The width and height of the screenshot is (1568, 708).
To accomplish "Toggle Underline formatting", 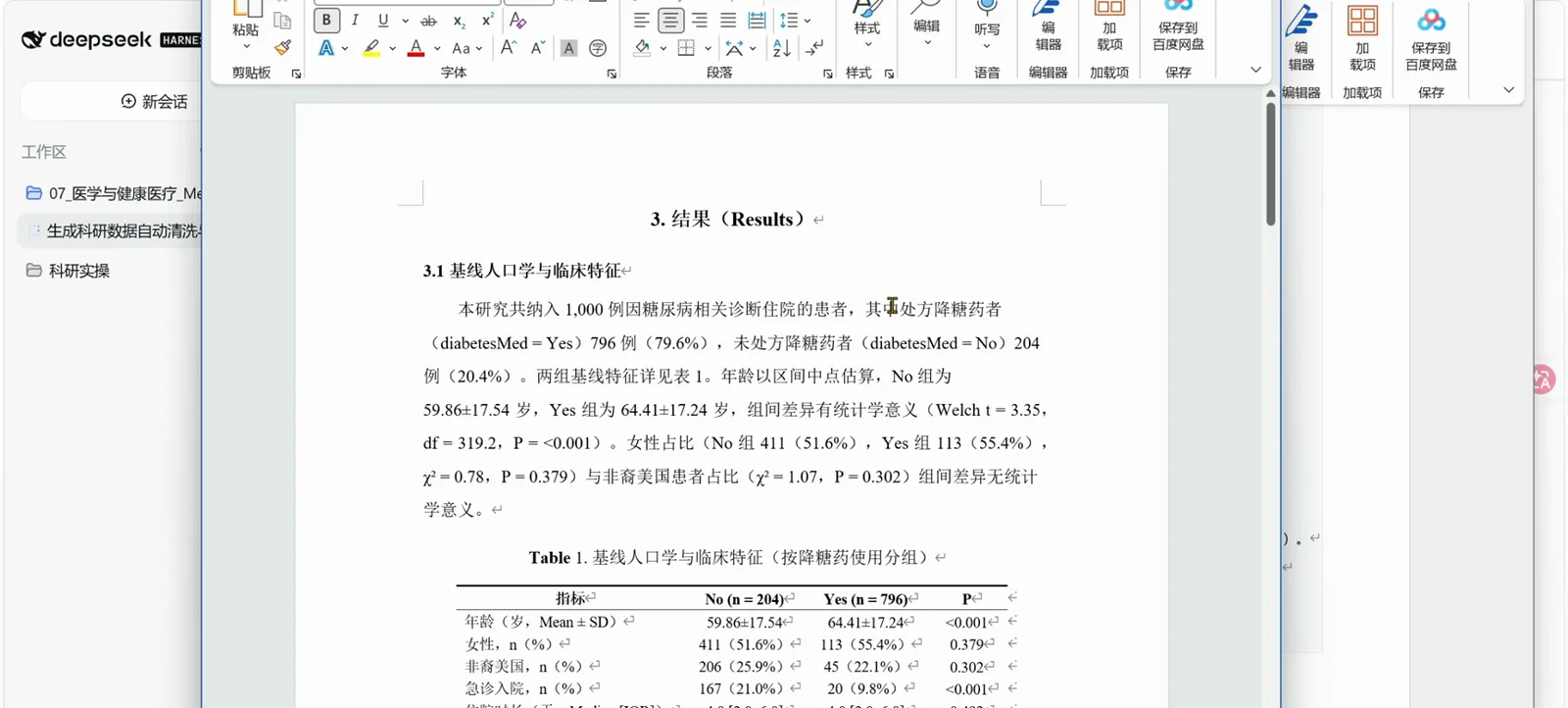I will point(383,20).
